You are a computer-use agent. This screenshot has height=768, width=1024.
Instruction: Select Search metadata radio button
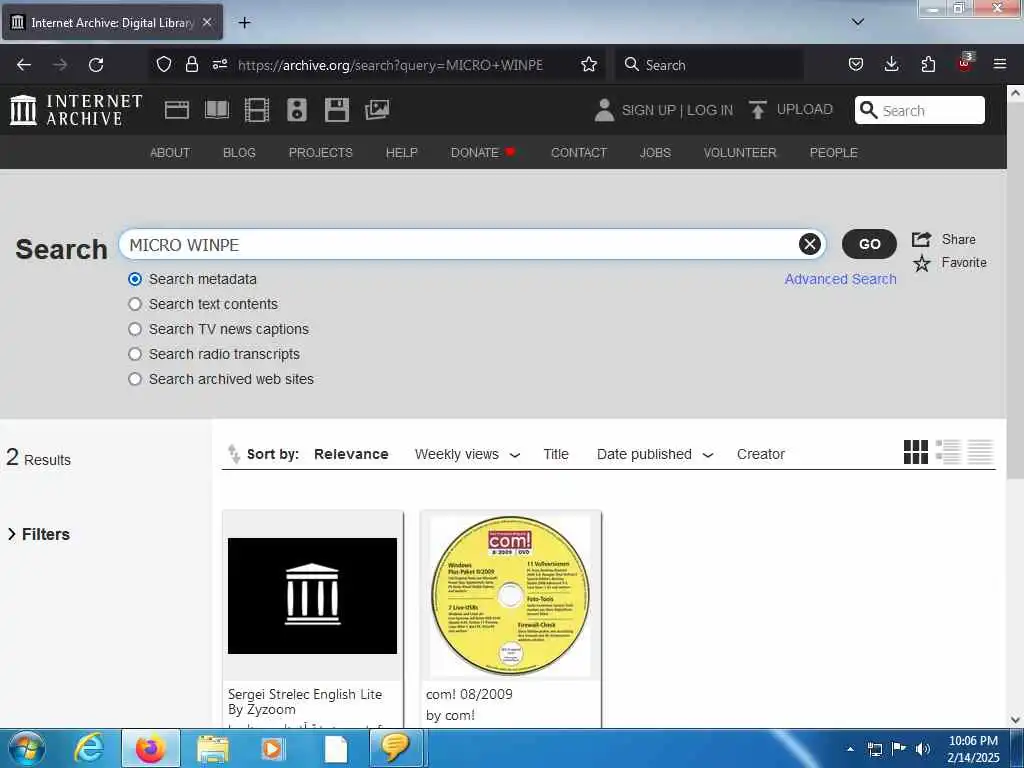click(135, 279)
